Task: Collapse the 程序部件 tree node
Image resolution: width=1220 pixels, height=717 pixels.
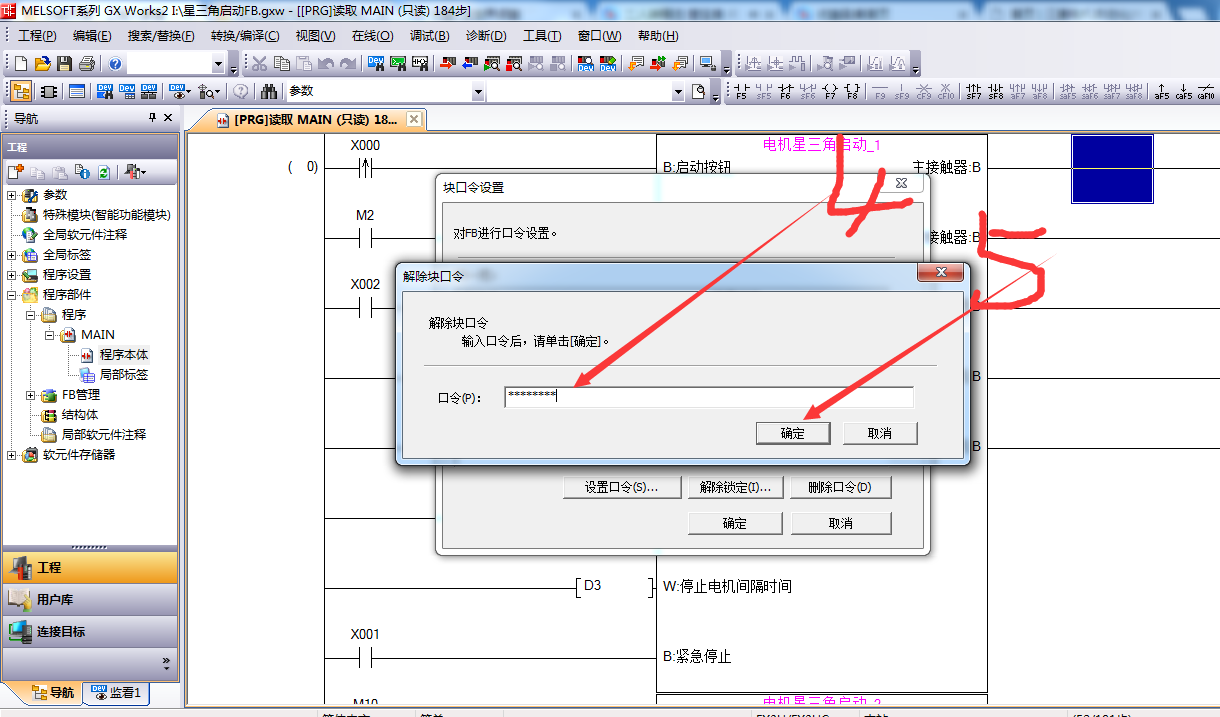Action: tap(12, 295)
